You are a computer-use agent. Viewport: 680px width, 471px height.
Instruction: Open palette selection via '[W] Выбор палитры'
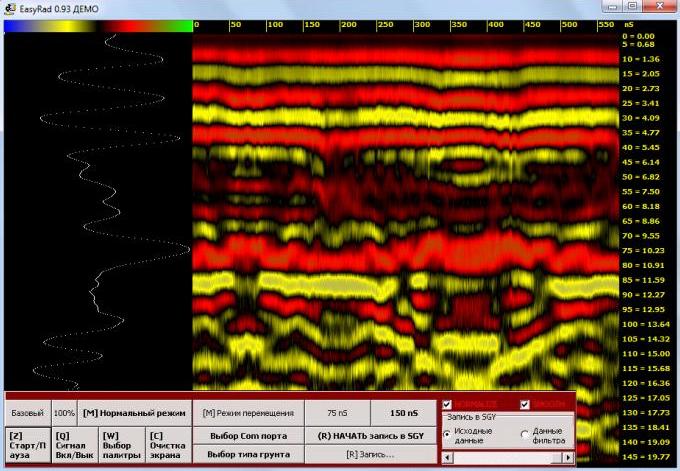[121, 445]
